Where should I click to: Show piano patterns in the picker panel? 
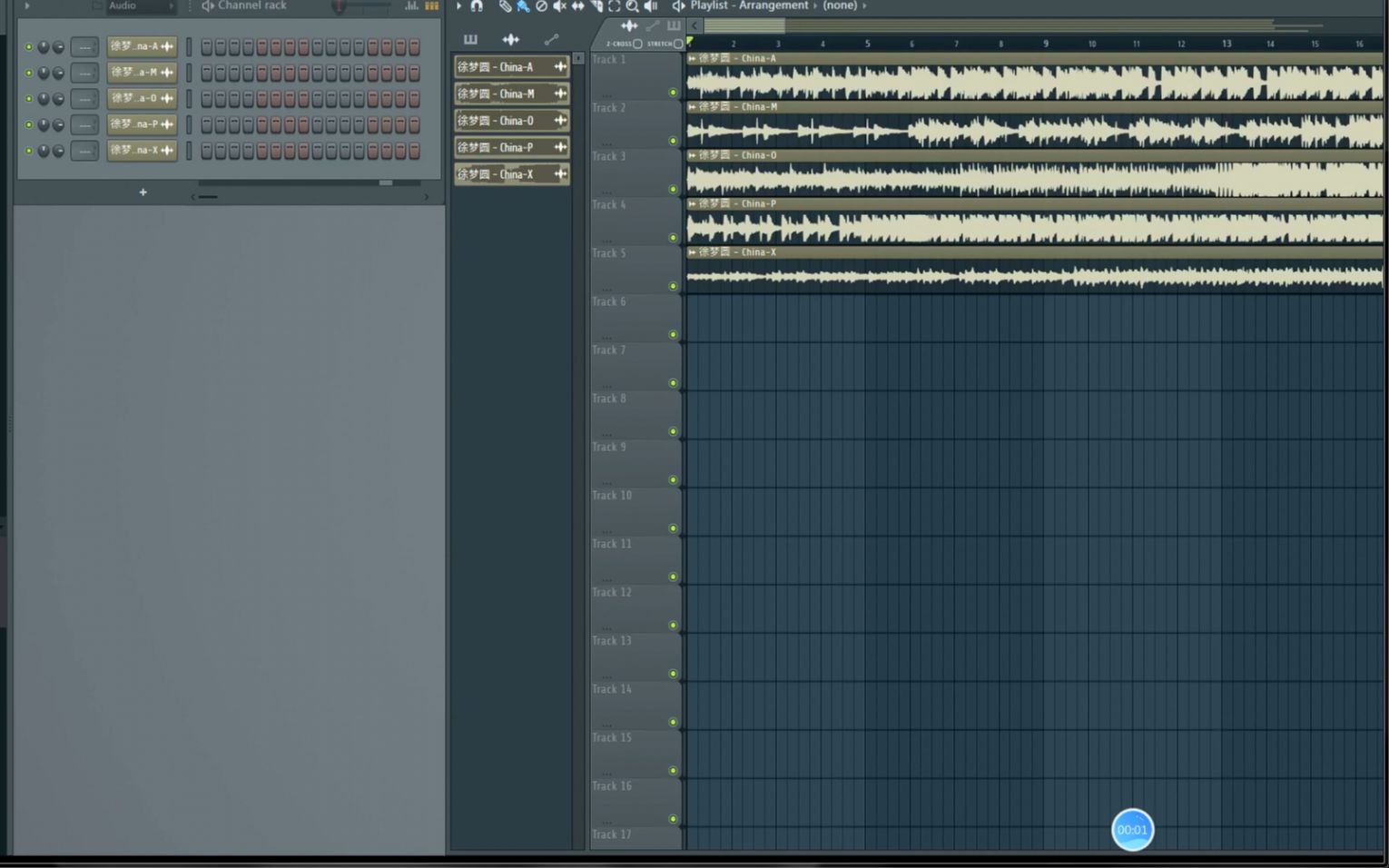pos(470,39)
